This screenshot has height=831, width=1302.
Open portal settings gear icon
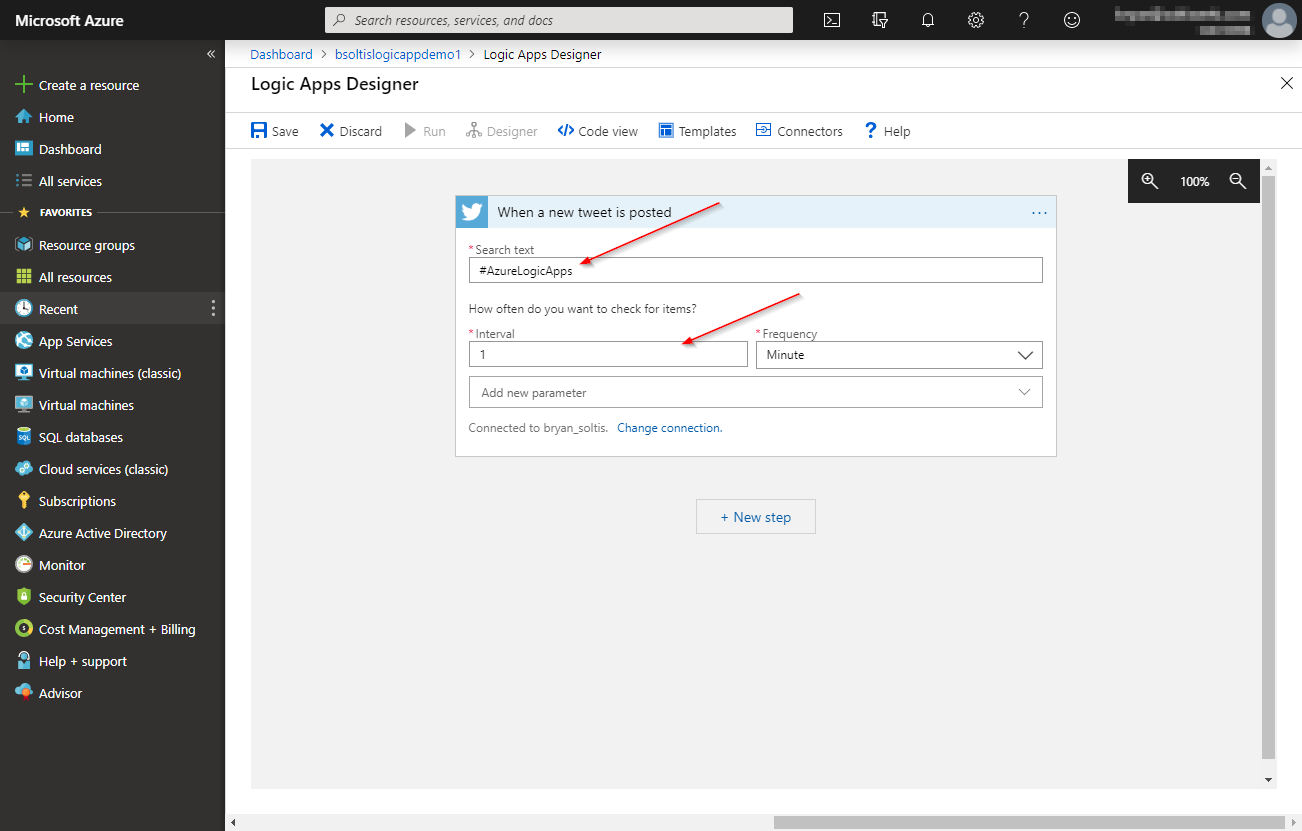[976, 20]
